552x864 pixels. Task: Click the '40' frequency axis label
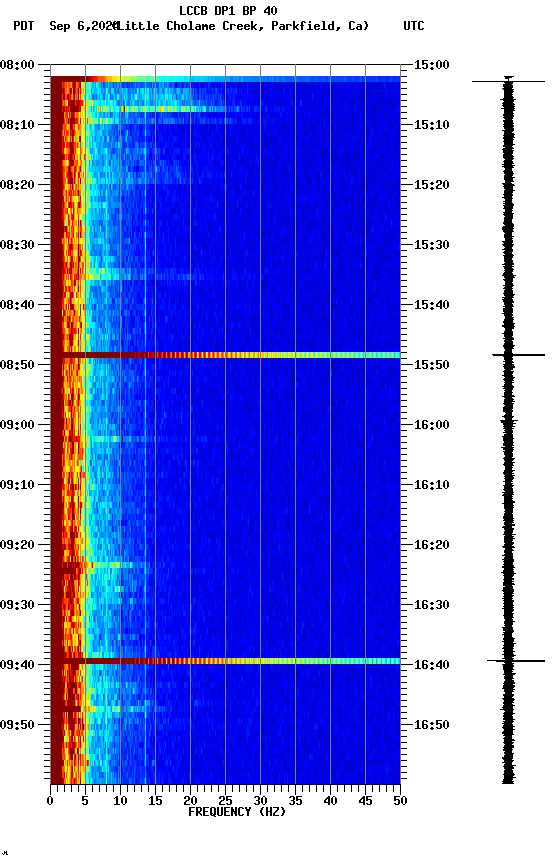[330, 801]
